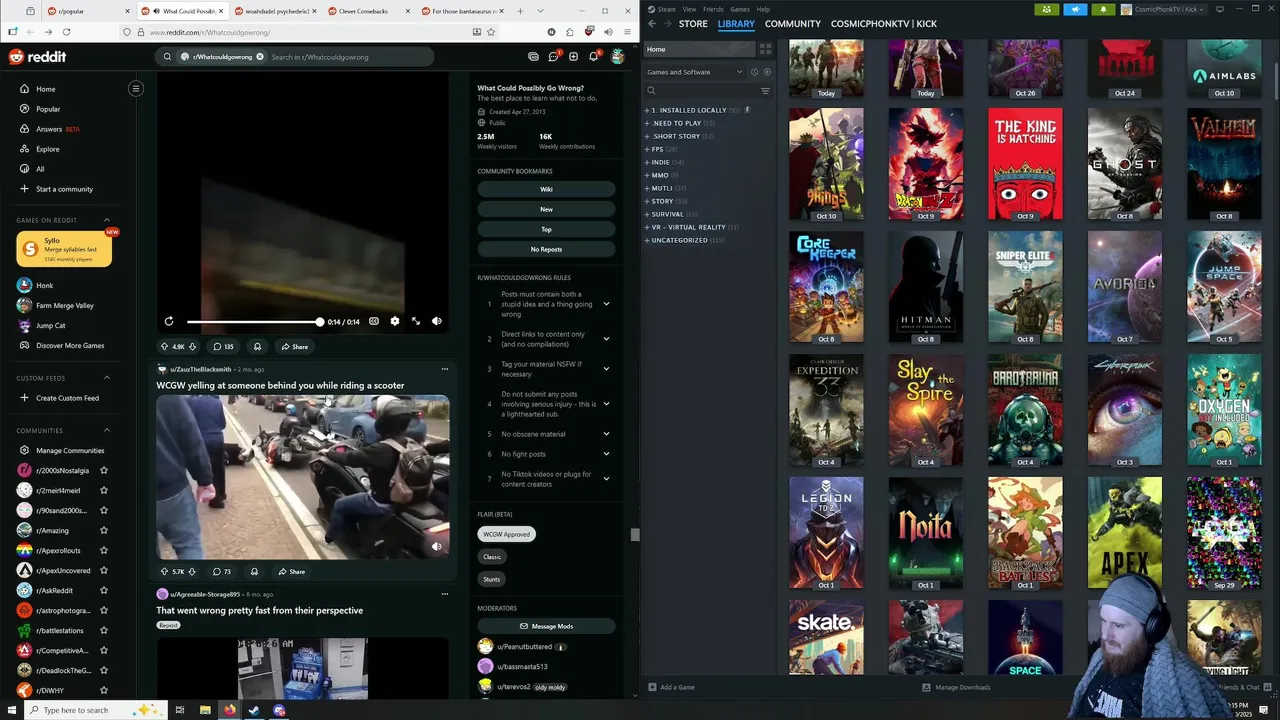Replay the finished video in the Reddit player
Viewport: 1280px width, 720px height.
coord(169,321)
